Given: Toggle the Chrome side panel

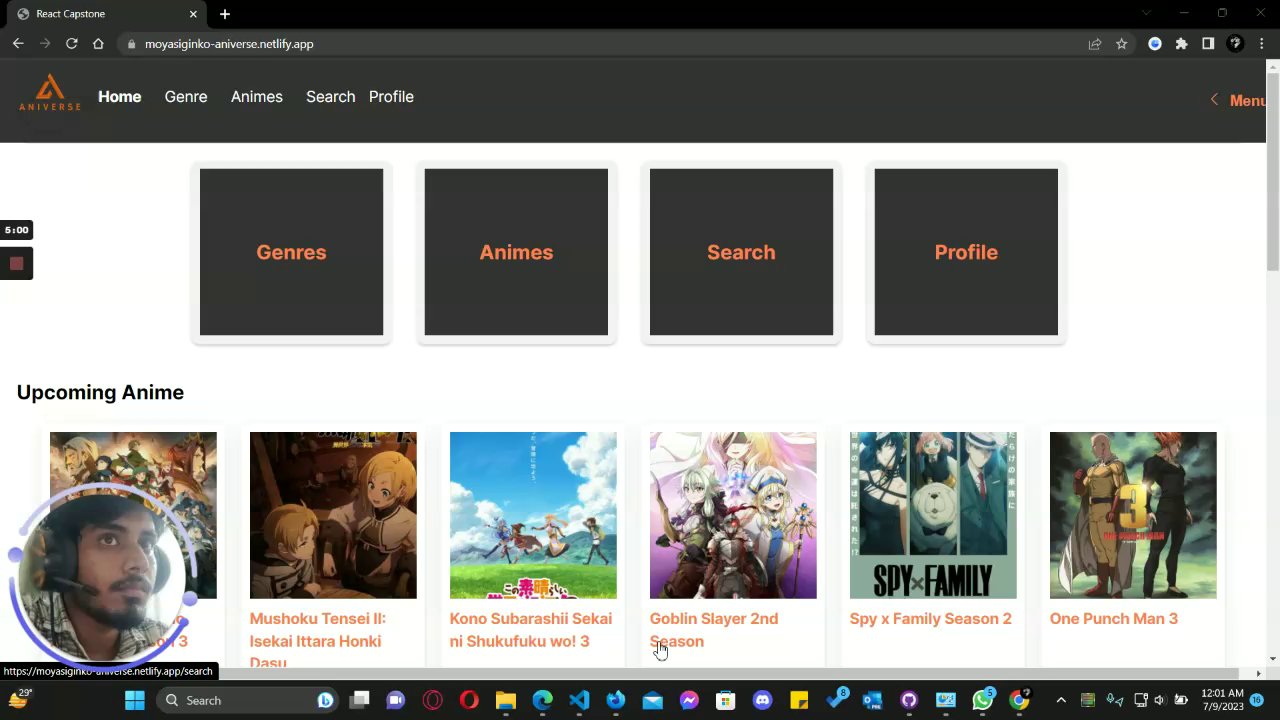Looking at the screenshot, I should pyautogui.click(x=1208, y=44).
